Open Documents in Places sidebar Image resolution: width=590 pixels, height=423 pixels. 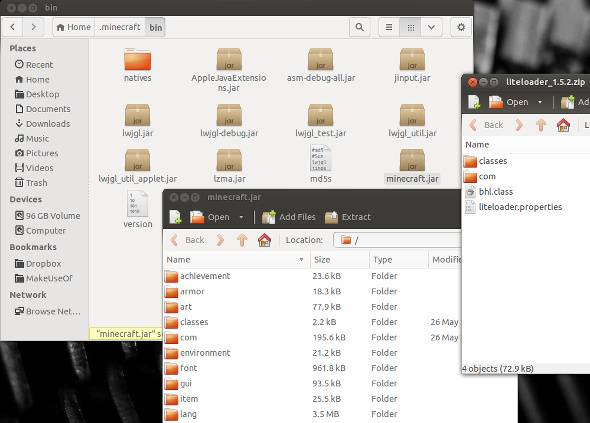coord(43,109)
